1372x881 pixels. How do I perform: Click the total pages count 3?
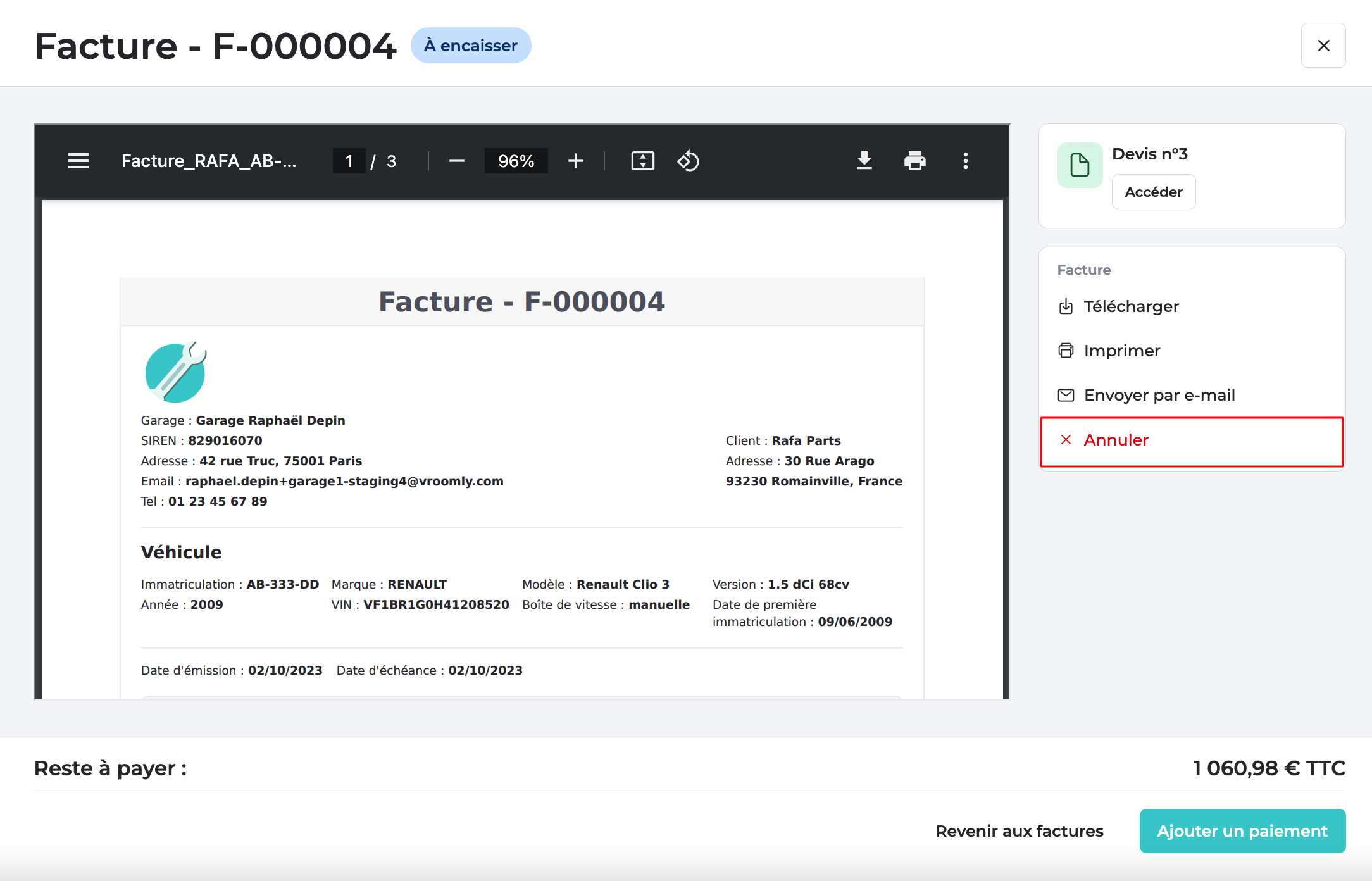[391, 161]
